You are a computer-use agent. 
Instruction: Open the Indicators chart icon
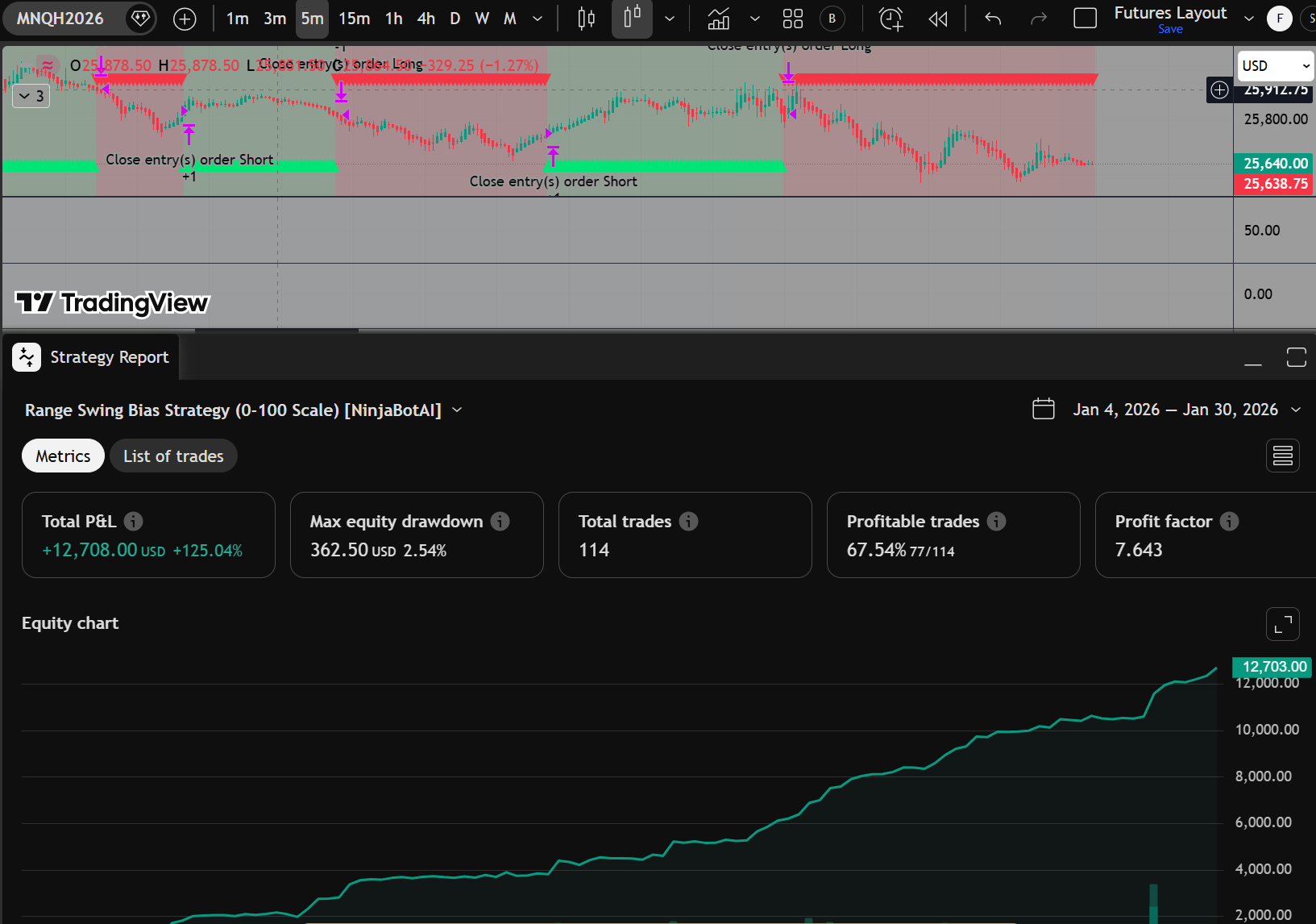[718, 19]
